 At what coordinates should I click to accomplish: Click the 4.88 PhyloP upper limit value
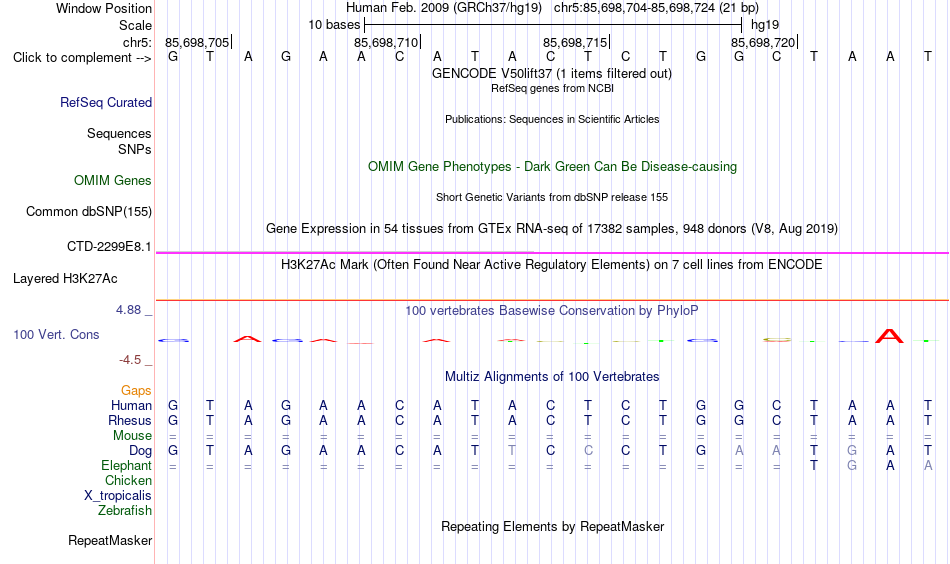(x=128, y=310)
